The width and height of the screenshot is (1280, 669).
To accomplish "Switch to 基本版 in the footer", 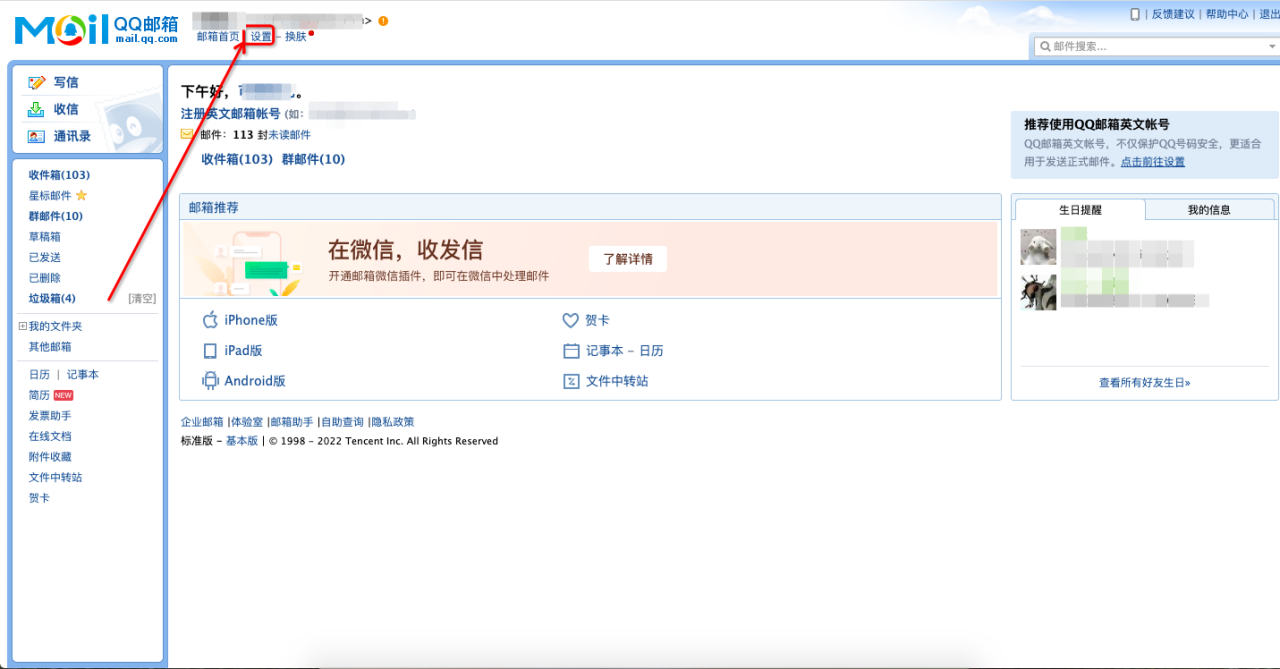I will (x=242, y=441).
